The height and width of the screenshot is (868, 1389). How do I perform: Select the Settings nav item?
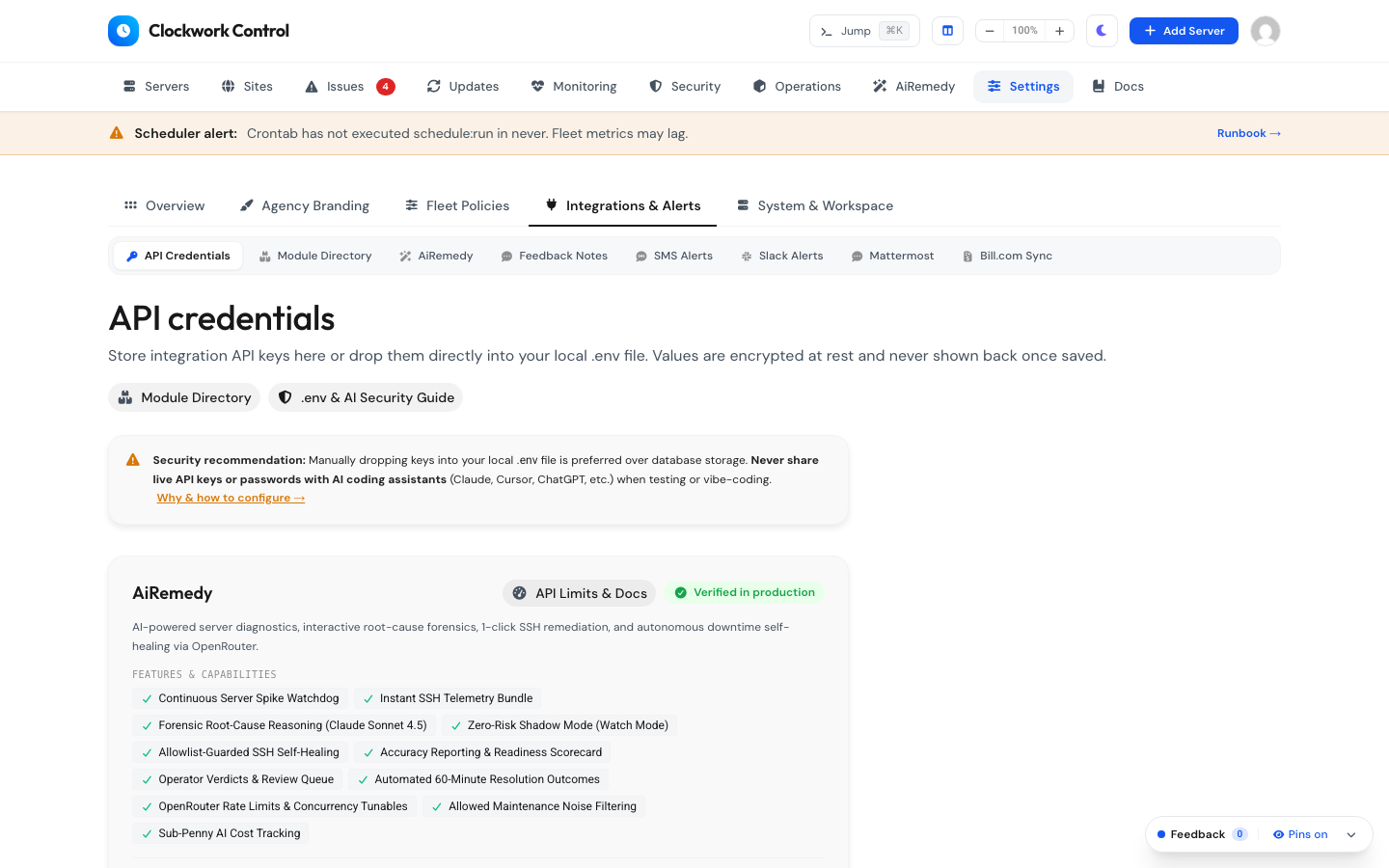pos(1023,87)
